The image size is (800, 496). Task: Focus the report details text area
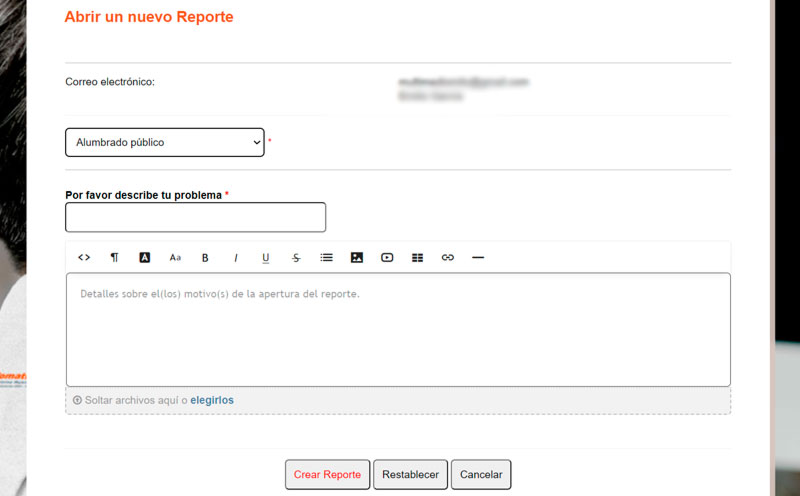(398, 330)
